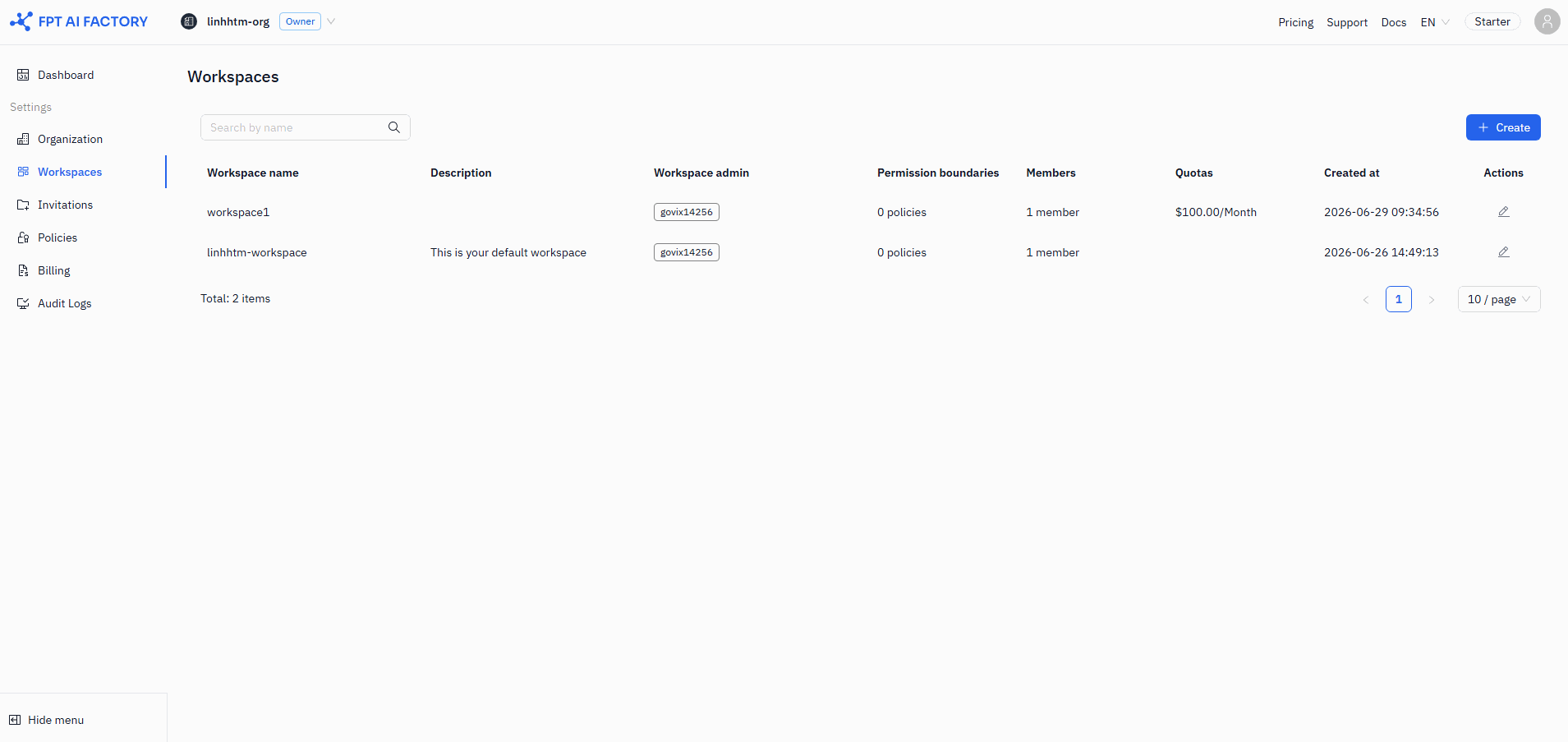Click linhhtm-org organization name
The width and height of the screenshot is (1568, 742).
click(238, 21)
